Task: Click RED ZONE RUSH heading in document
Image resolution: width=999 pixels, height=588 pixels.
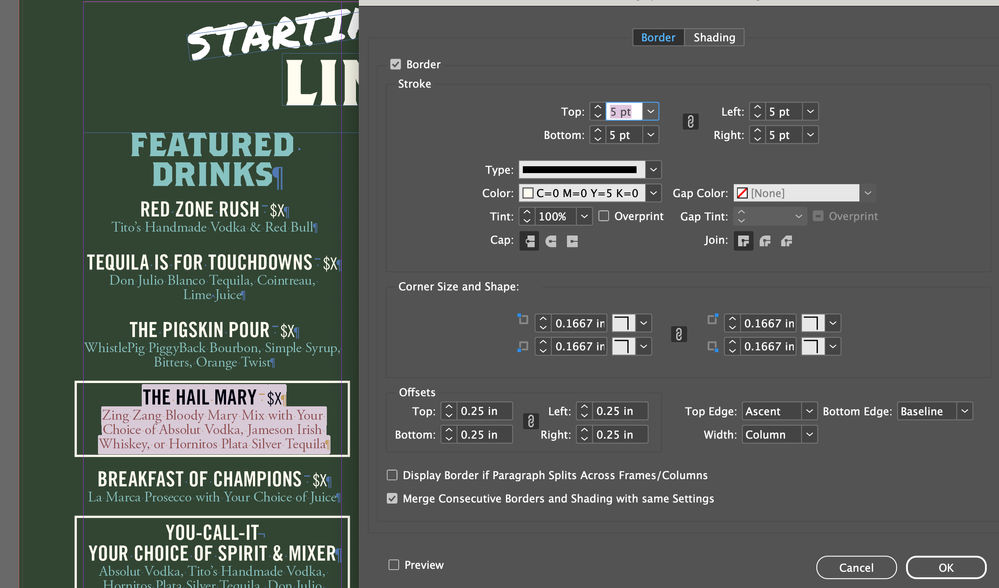Action: [199, 210]
